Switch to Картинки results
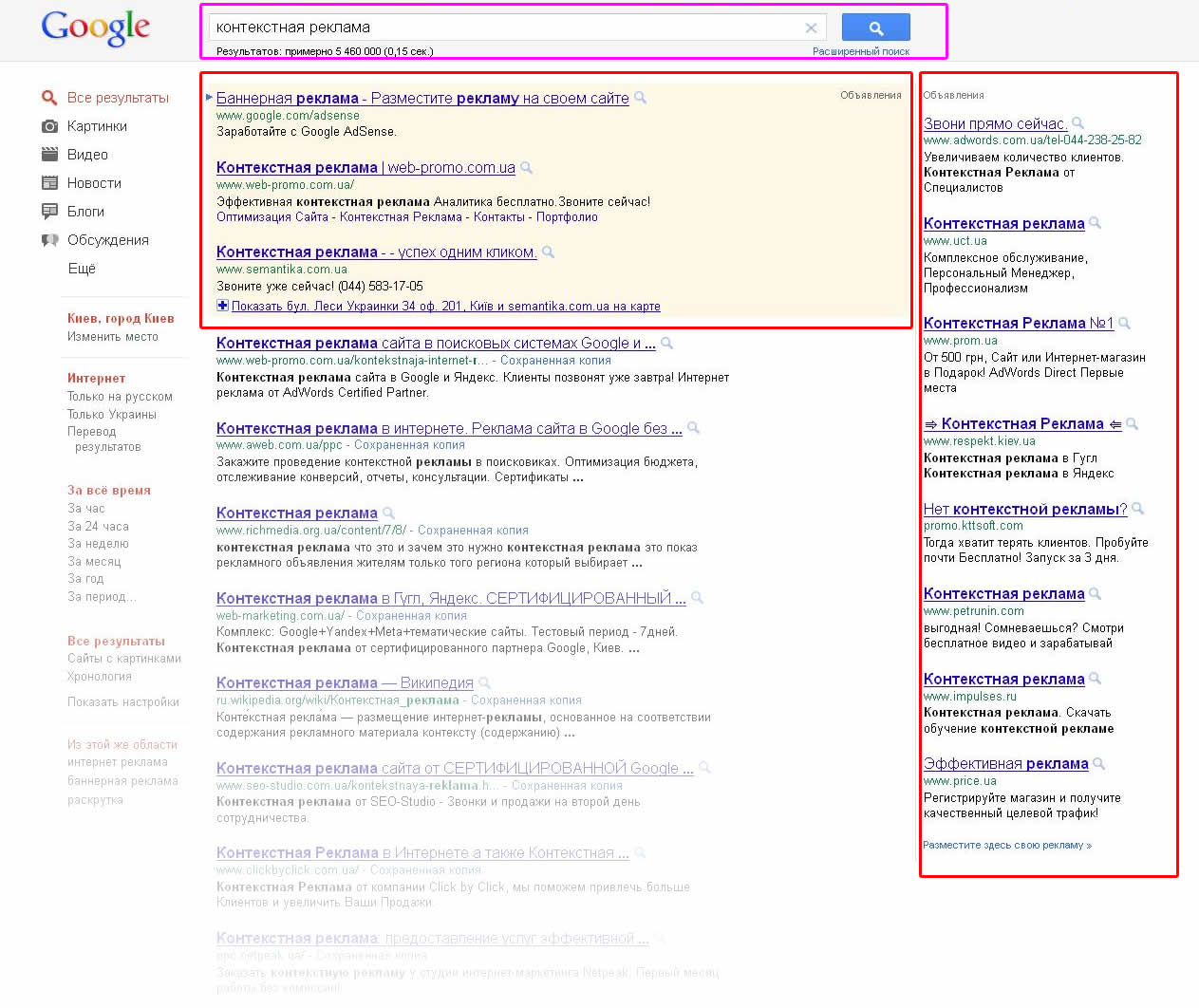The image size is (1199, 1008). click(97, 126)
